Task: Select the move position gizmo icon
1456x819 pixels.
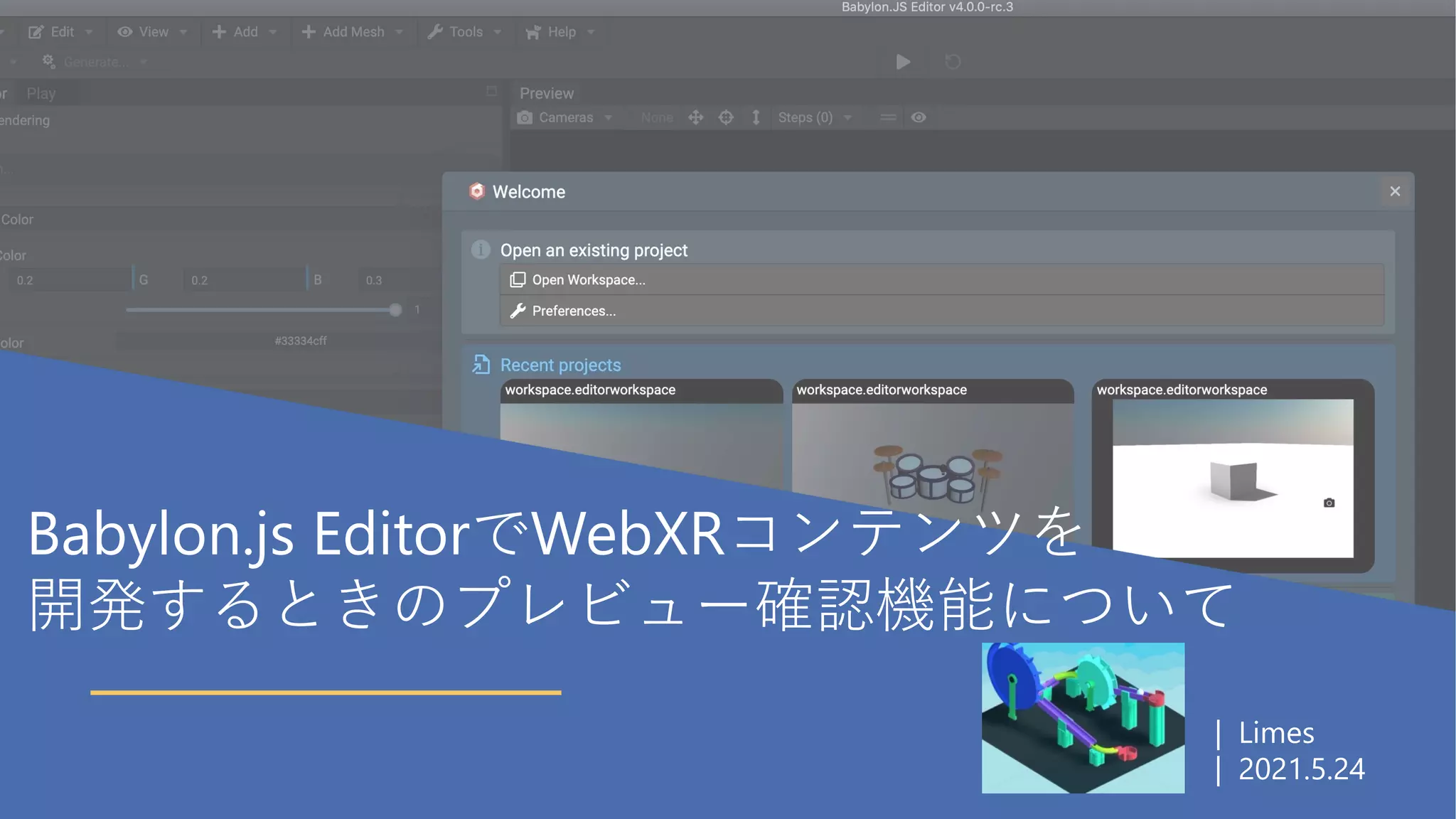Action: (x=696, y=117)
